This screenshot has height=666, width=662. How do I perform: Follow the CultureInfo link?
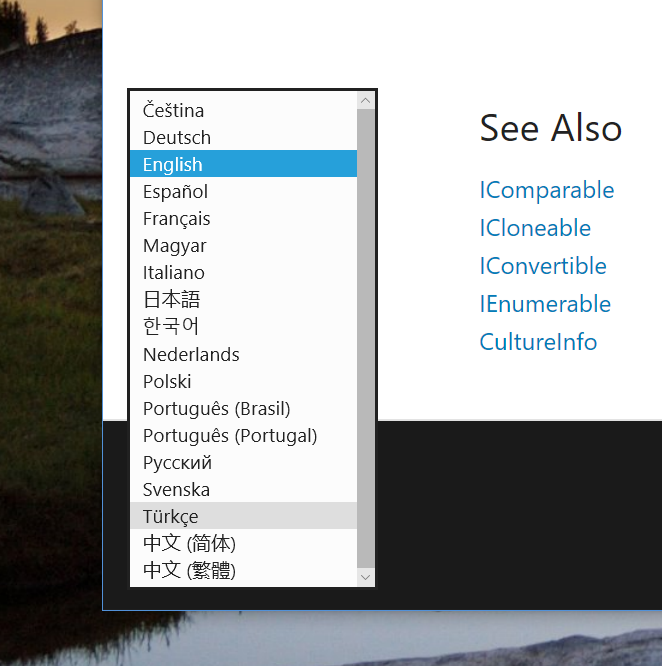(538, 342)
